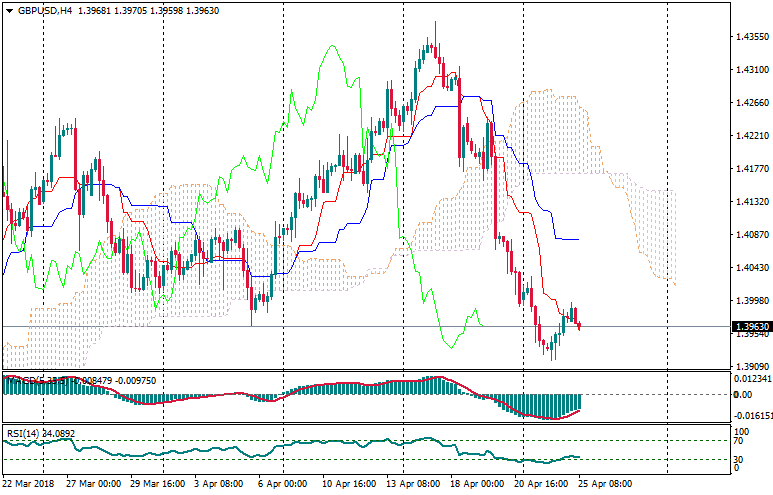Select the 22 Mar 2018 date label
Screen dimensions: 773x495
click(28, 484)
